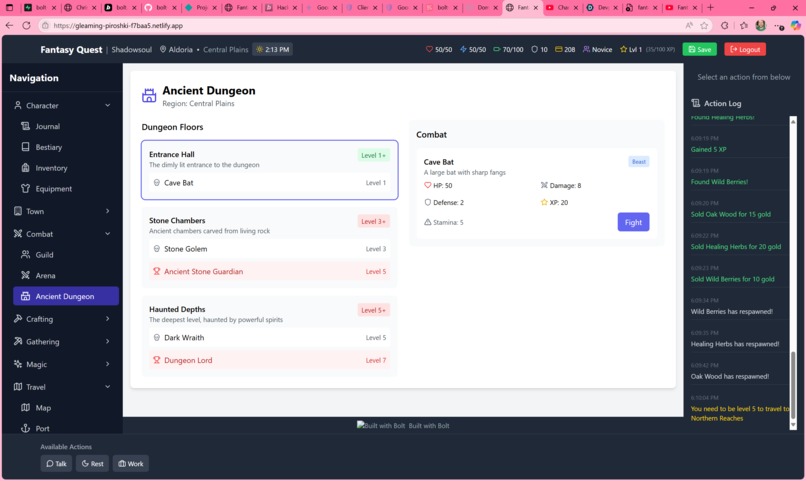Image resolution: width=806 pixels, height=481 pixels.
Task: Open the Gathering navigation item
Action: pyautogui.click(x=62, y=342)
